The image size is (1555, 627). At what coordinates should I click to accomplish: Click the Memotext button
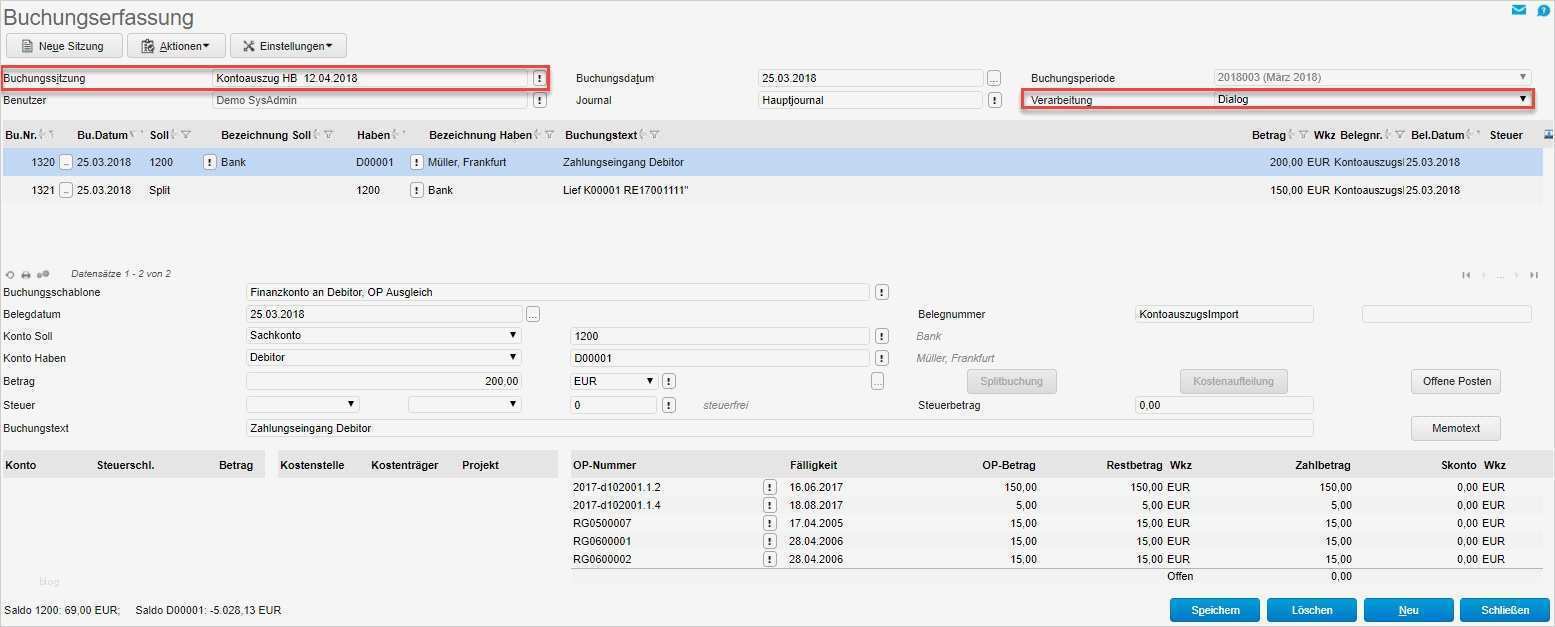click(x=1456, y=428)
